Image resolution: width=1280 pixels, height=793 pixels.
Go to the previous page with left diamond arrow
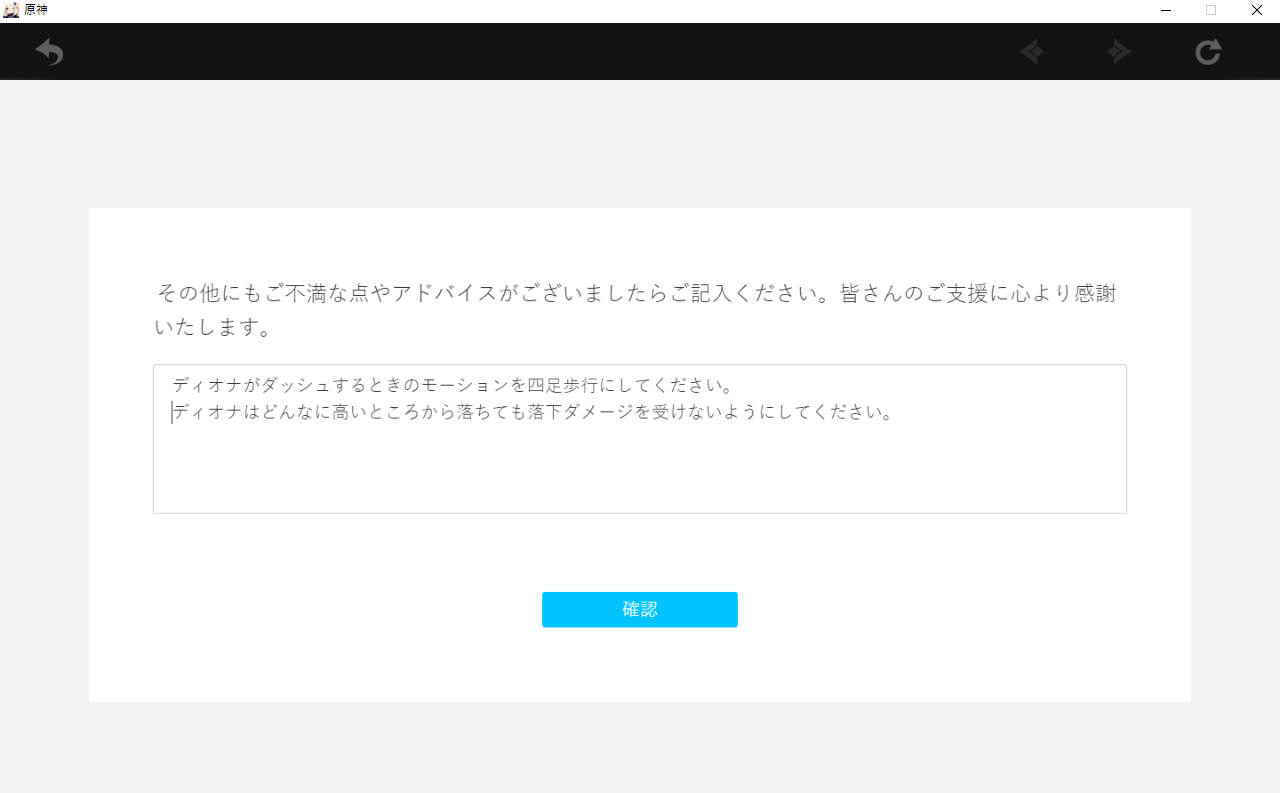[x=1031, y=52]
